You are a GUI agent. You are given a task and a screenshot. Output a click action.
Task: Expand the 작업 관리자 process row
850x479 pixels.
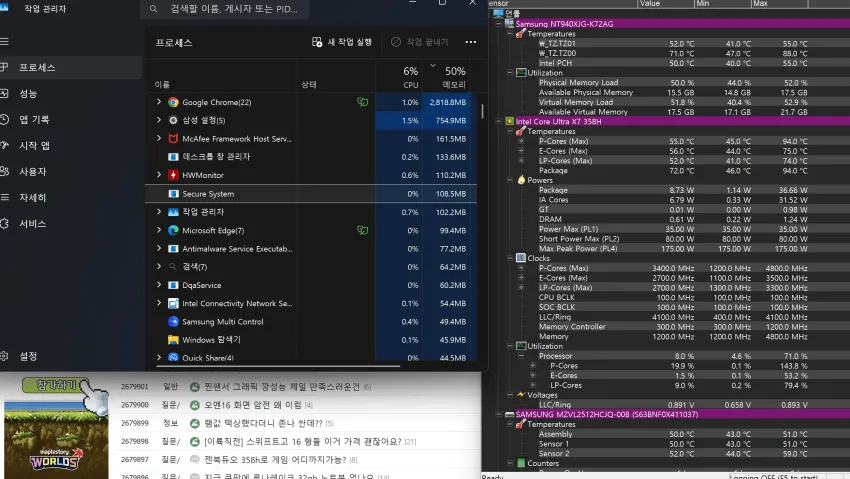pyautogui.click(x=159, y=211)
